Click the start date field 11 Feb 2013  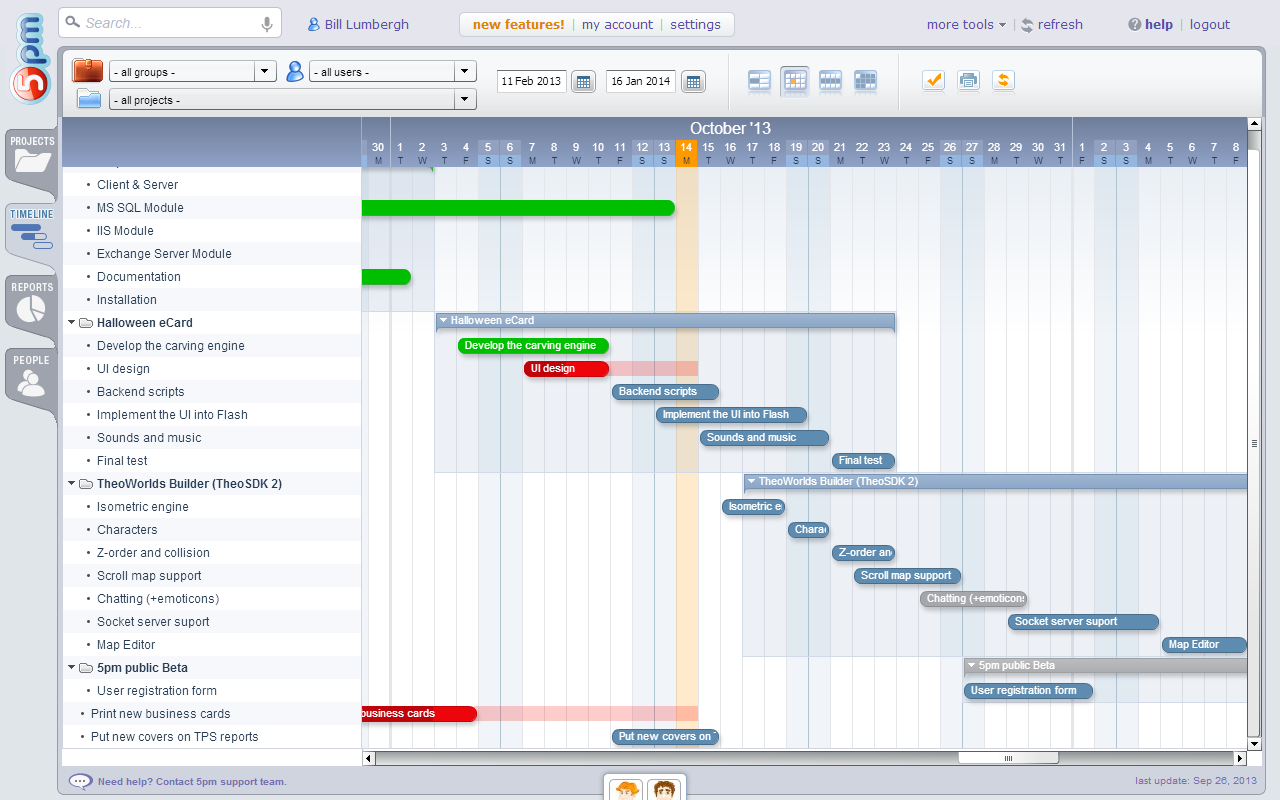click(x=532, y=81)
